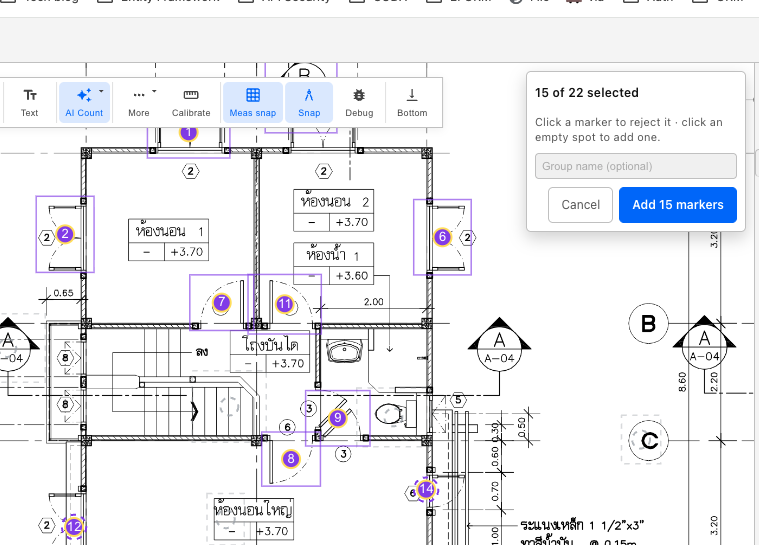The height and width of the screenshot is (545, 759).
Task: Click the 0.65 dimension label
Action: pyautogui.click(x=63, y=293)
